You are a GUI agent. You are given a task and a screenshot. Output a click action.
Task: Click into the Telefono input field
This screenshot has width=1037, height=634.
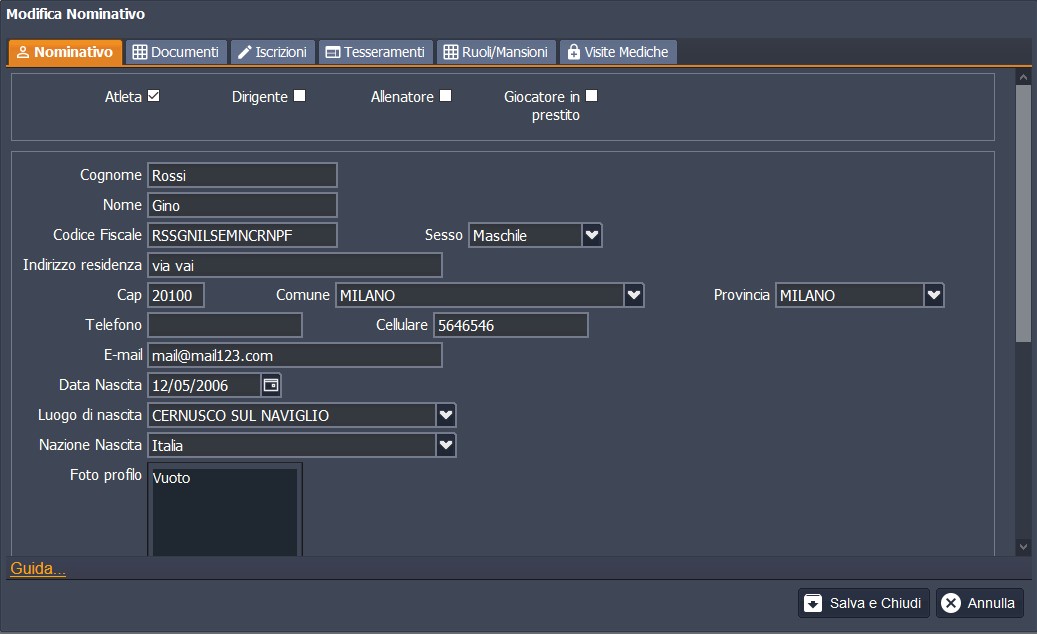[x=225, y=325]
